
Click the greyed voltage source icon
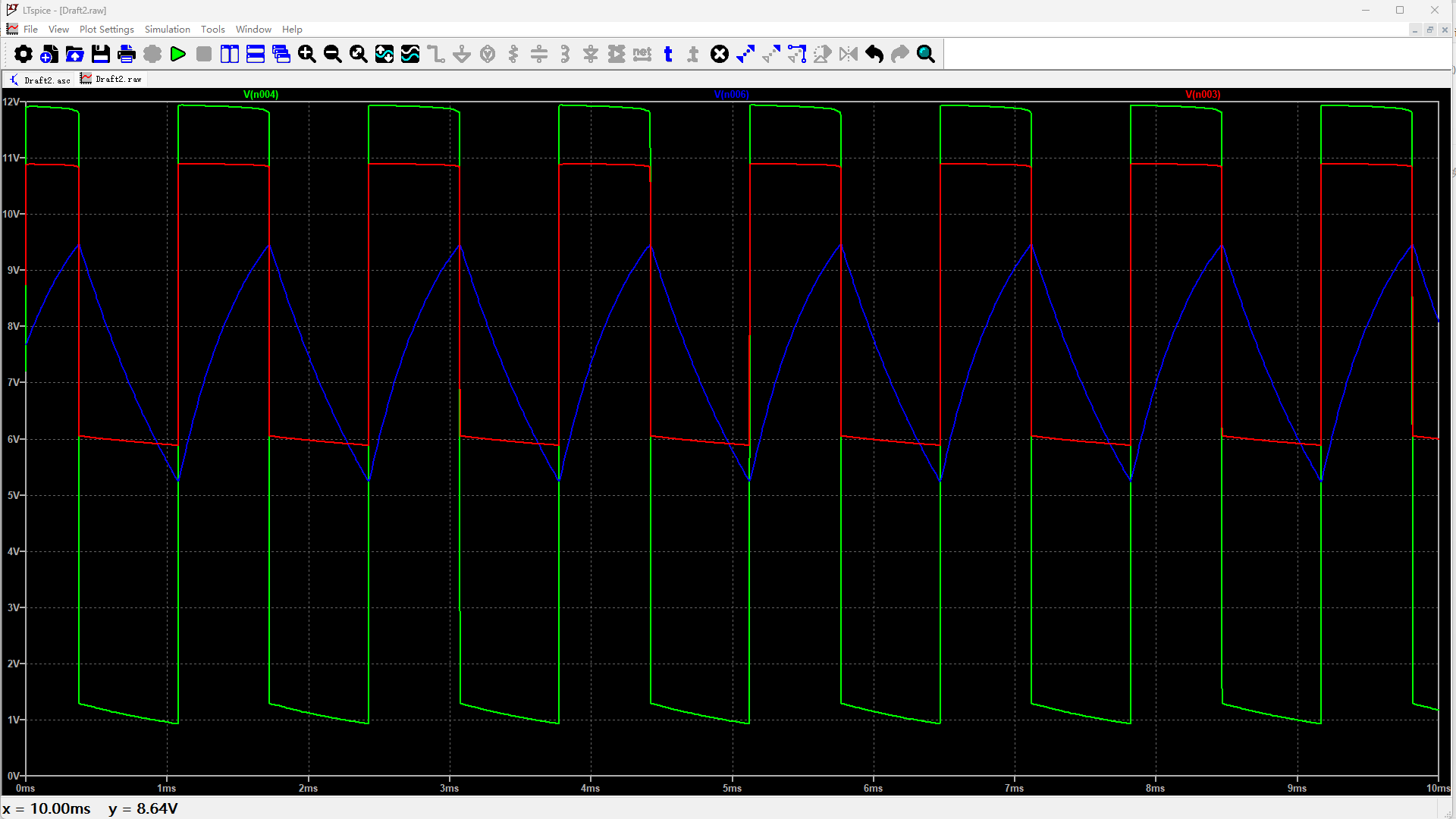tap(488, 54)
